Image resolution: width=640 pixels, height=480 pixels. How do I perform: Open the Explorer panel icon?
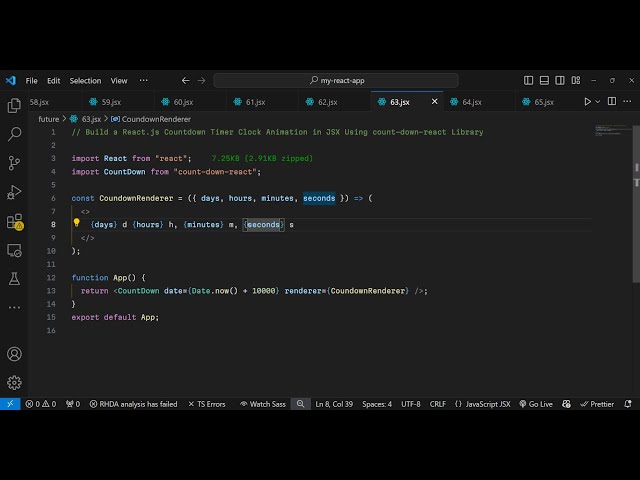coord(14,105)
